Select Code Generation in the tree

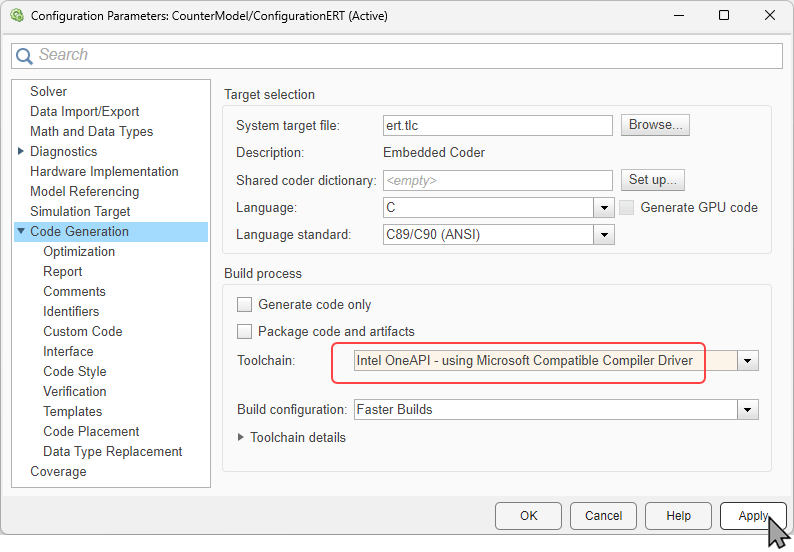(80, 231)
